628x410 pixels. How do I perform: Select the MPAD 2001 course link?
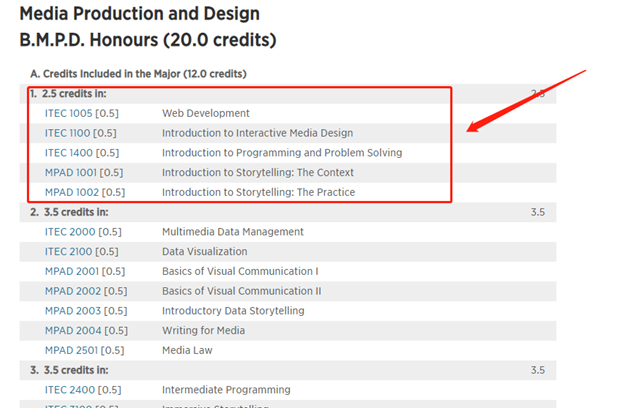pos(69,271)
